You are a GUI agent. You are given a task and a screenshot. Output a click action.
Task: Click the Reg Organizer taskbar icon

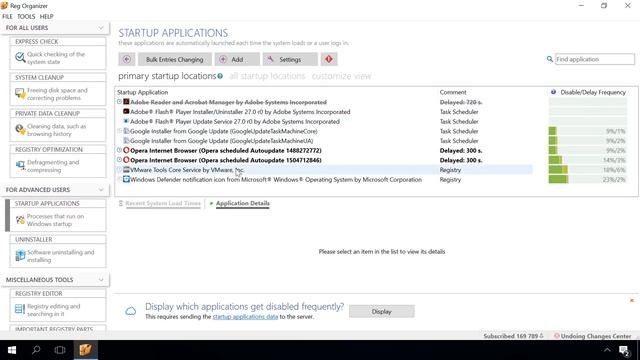pyautogui.click(x=85, y=350)
